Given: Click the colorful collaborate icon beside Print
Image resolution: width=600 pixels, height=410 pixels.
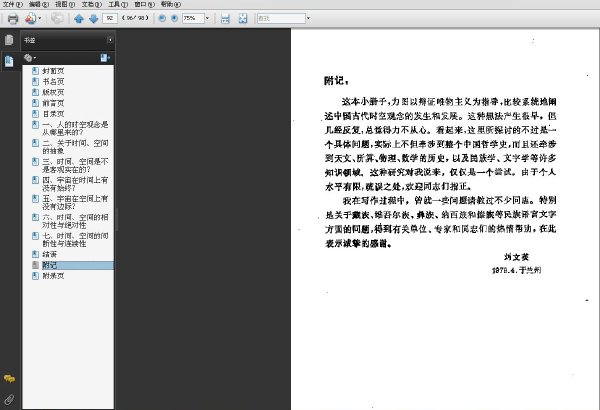Looking at the screenshot, I should (x=30, y=18).
